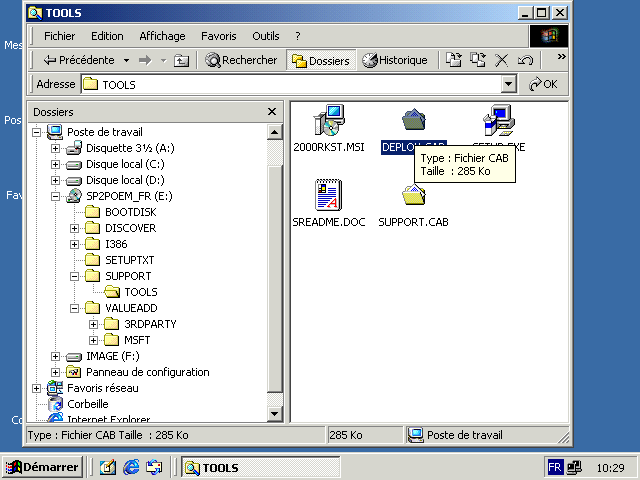Screen dimensions: 640x480
Task: Click the Delete (X) toolbar icon
Action: tap(502, 60)
